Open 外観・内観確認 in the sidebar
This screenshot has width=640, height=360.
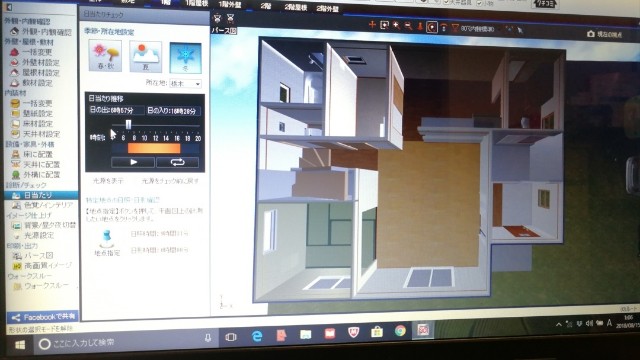[x=41, y=31]
